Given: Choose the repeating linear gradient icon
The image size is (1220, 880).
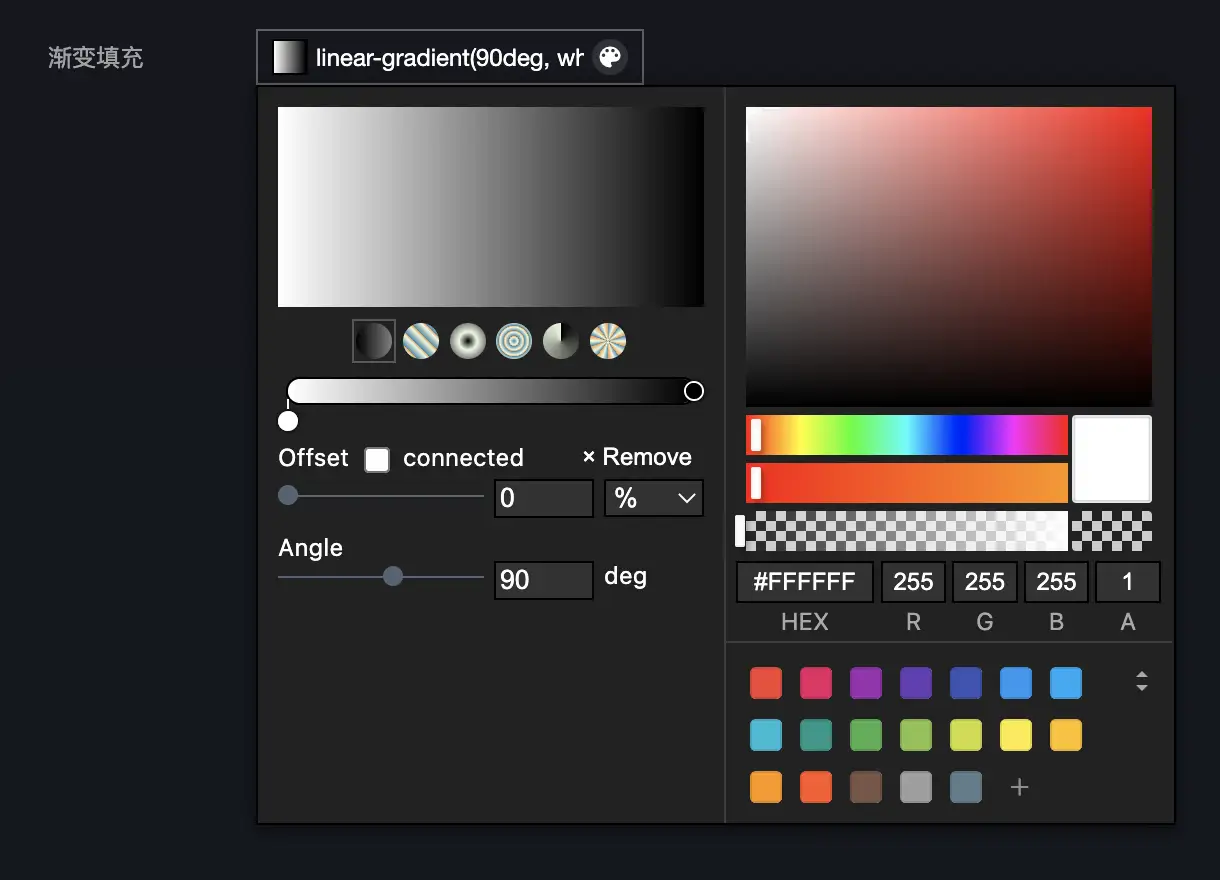Looking at the screenshot, I should point(421,341).
